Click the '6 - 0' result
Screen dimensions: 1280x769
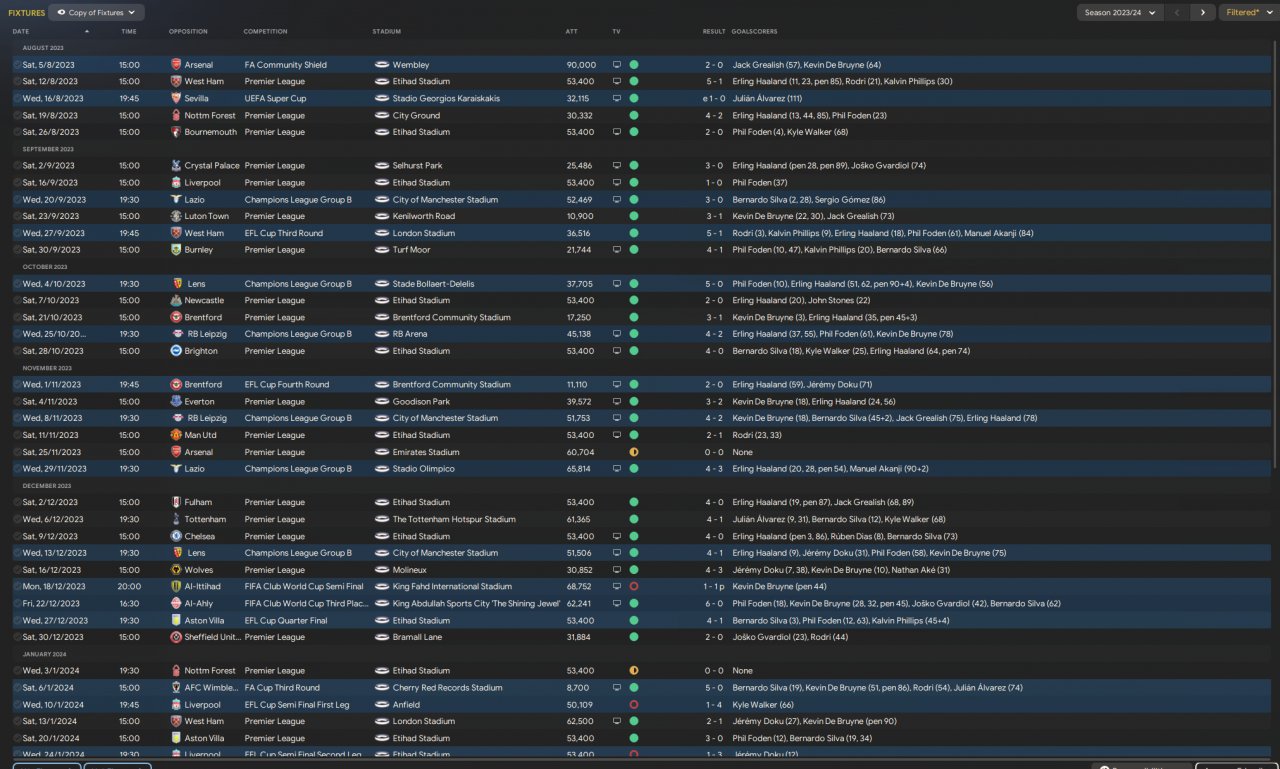point(715,604)
